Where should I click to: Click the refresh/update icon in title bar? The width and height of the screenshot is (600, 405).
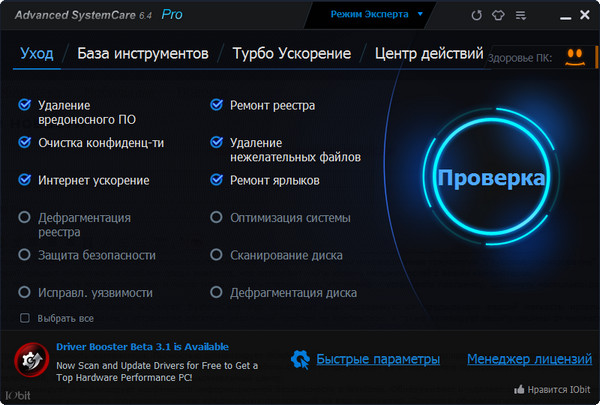(476, 15)
